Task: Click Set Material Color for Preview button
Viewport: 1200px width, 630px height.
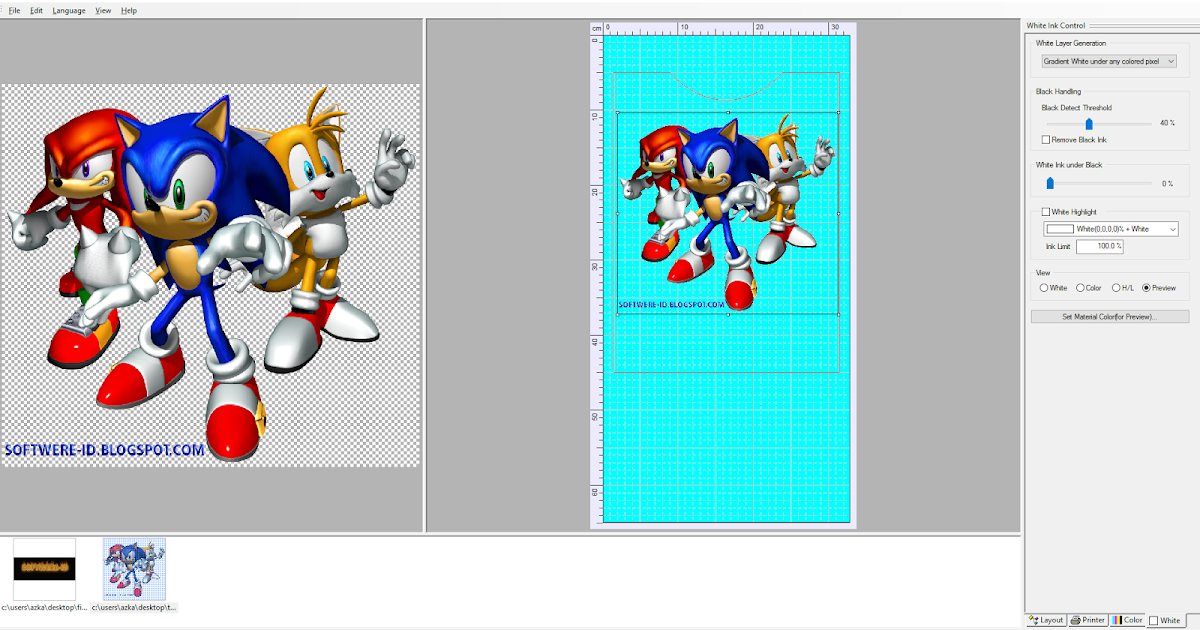Action: [x=1110, y=316]
